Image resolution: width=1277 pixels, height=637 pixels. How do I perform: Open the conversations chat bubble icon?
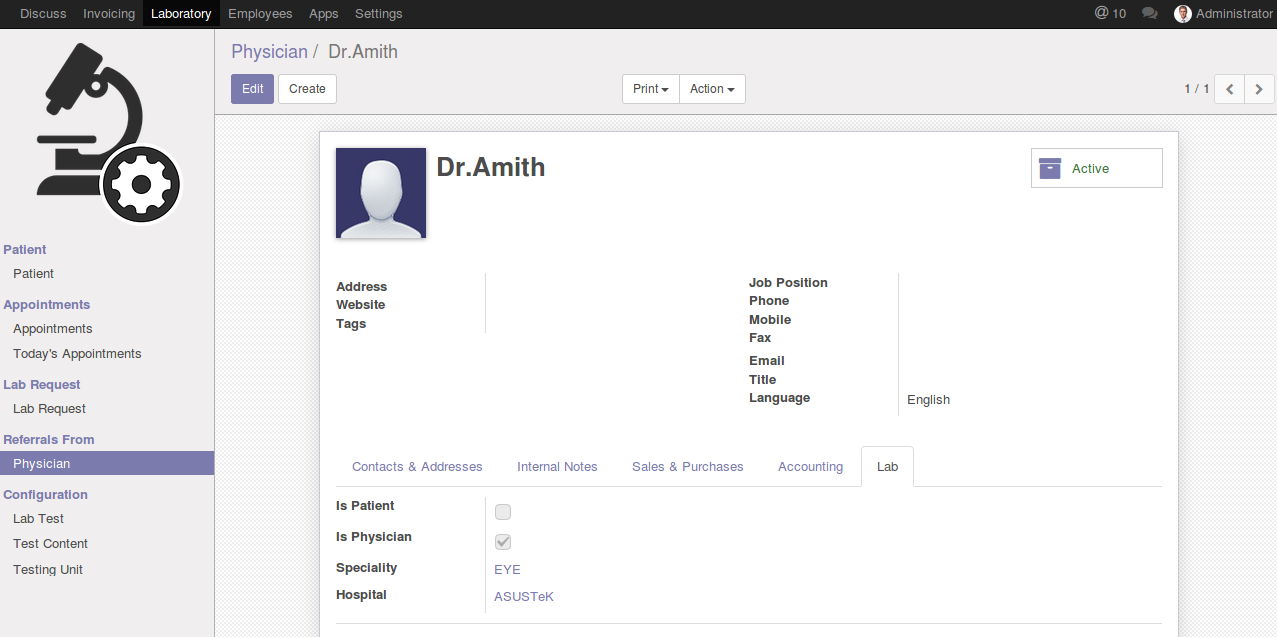[x=1150, y=14]
